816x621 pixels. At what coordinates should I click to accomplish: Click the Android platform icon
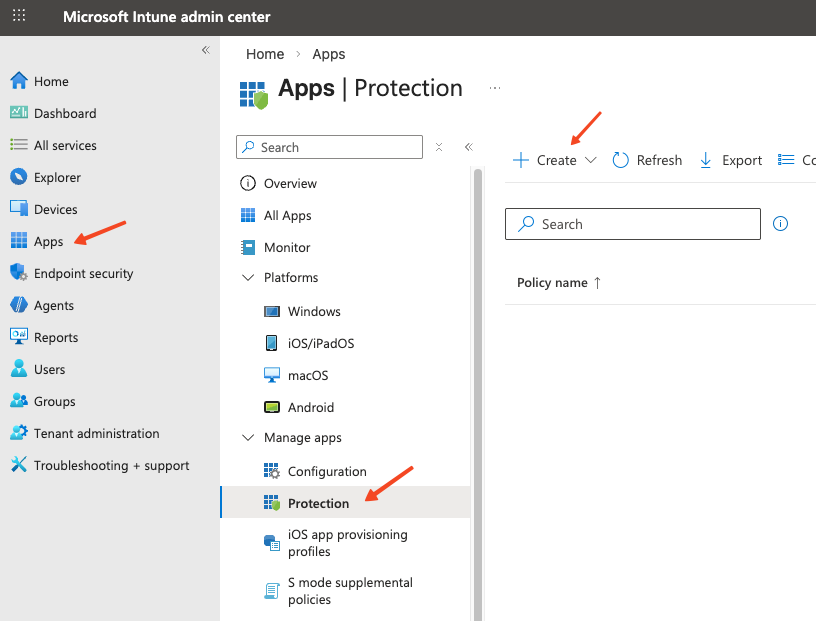tap(272, 407)
